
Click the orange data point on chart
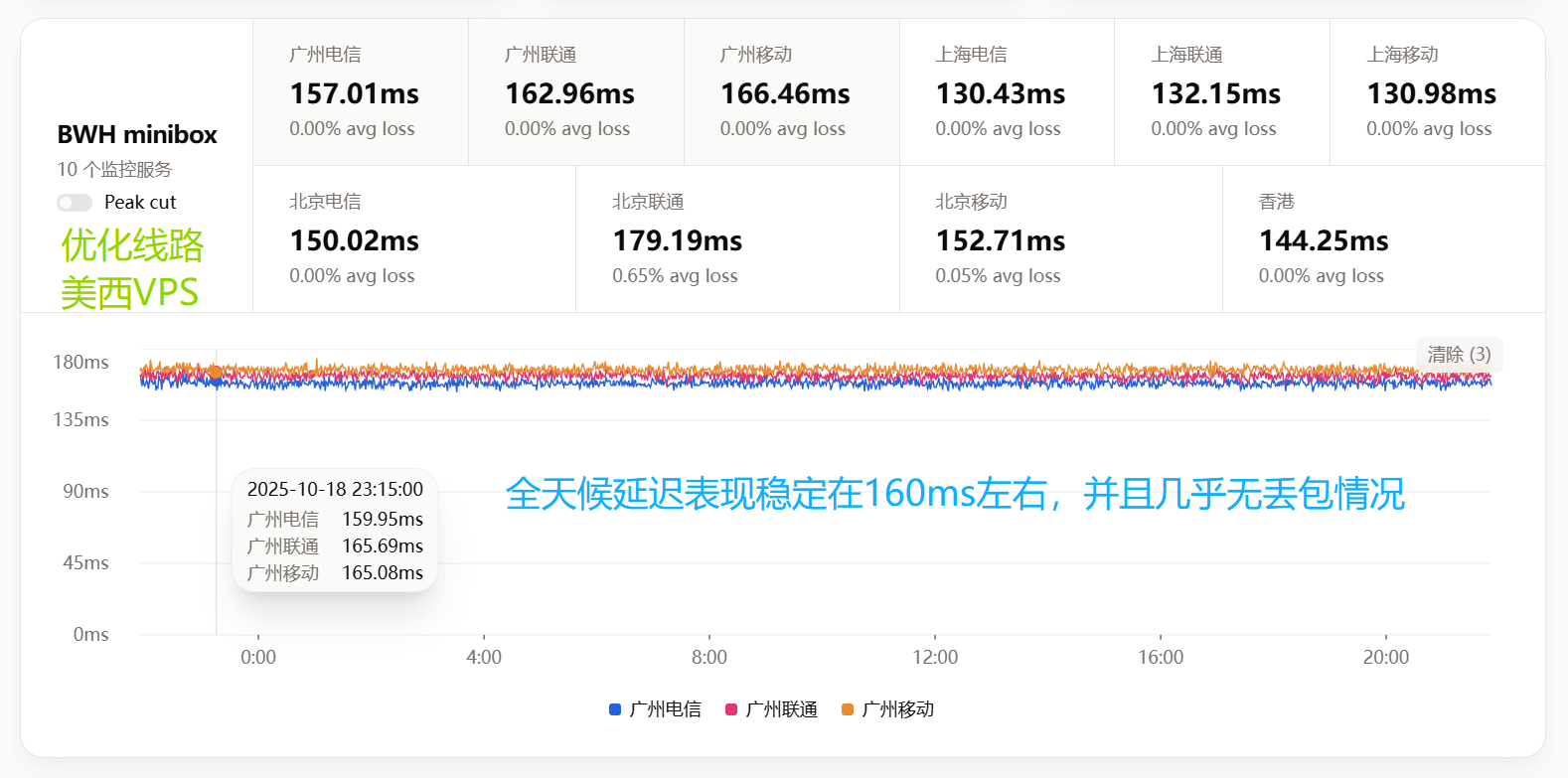coord(216,373)
